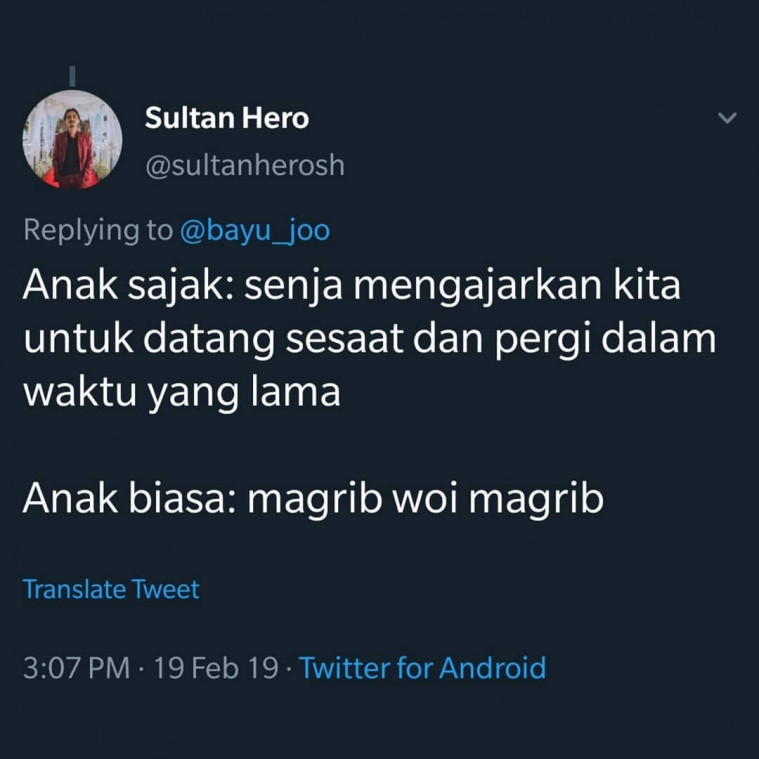
Task: Click the line starting with Anak sajak
Action: point(352,286)
